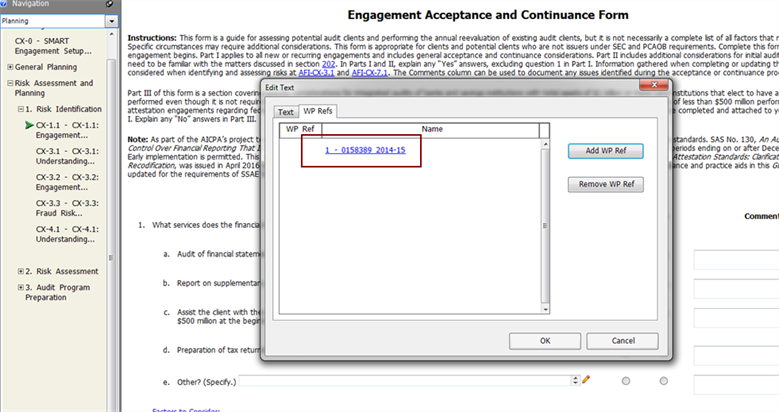Select the General Planning tree label
The image size is (779, 412).
pos(46,67)
